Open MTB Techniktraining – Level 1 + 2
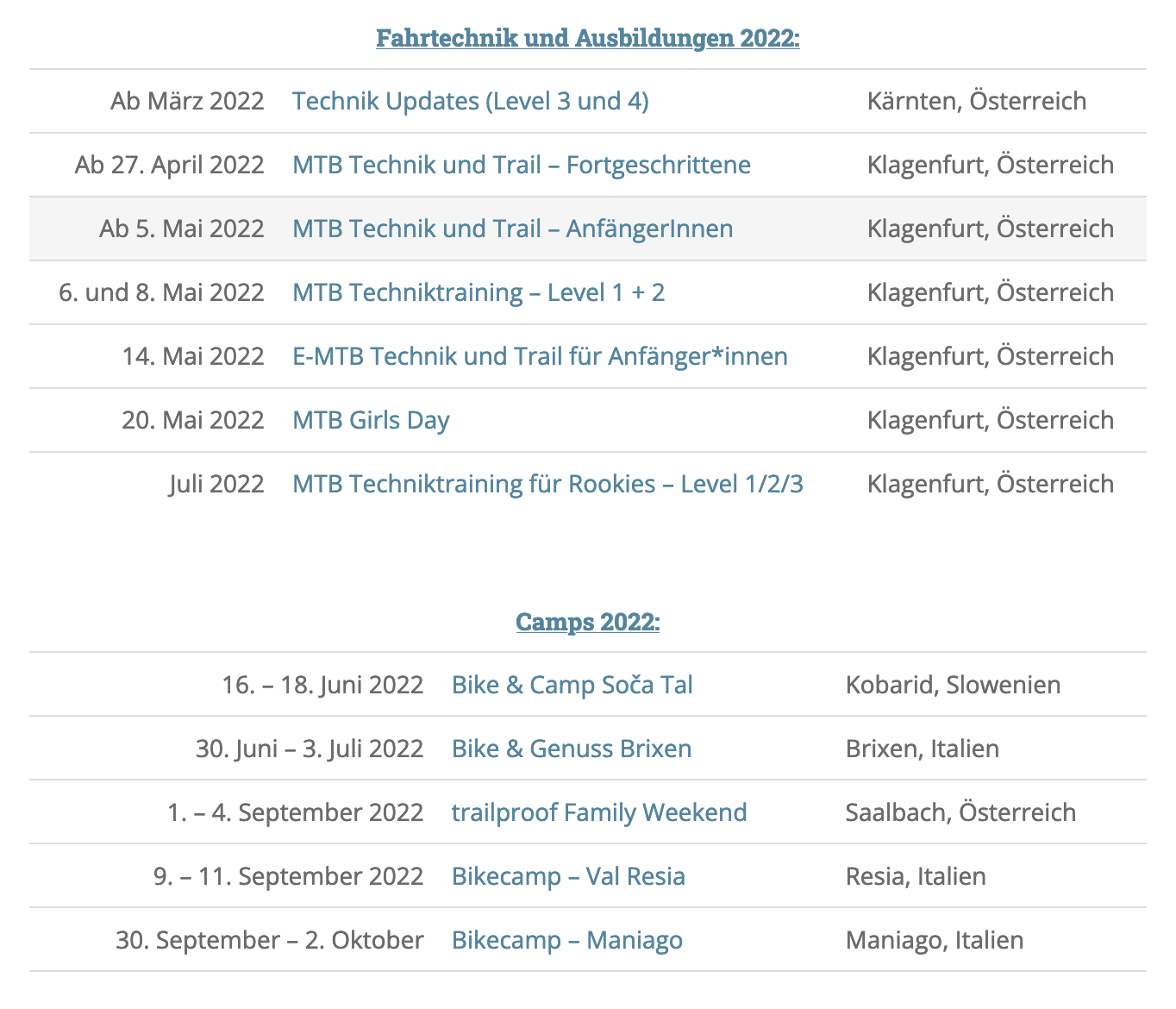 [479, 292]
